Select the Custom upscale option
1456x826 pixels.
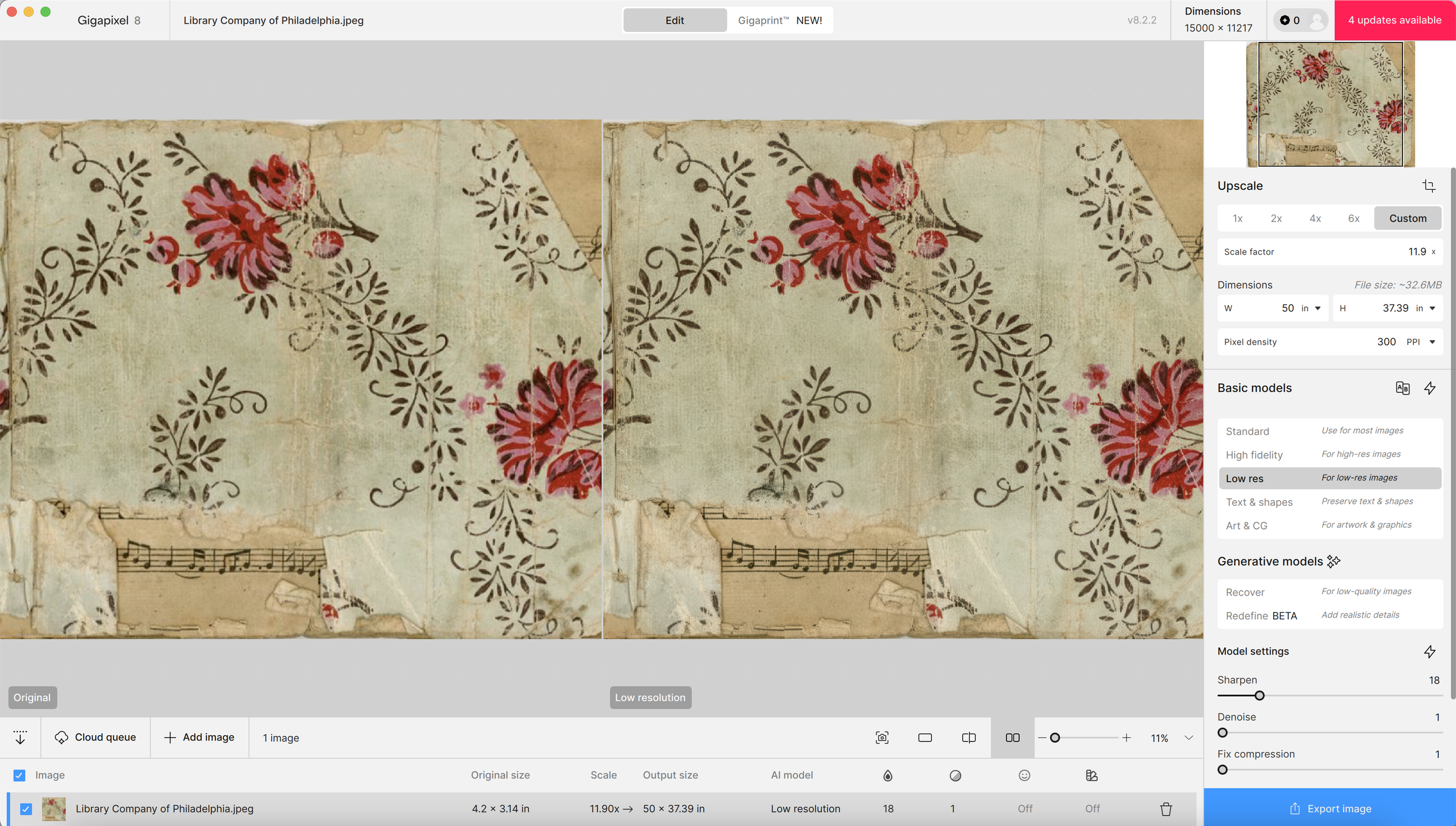coord(1408,218)
